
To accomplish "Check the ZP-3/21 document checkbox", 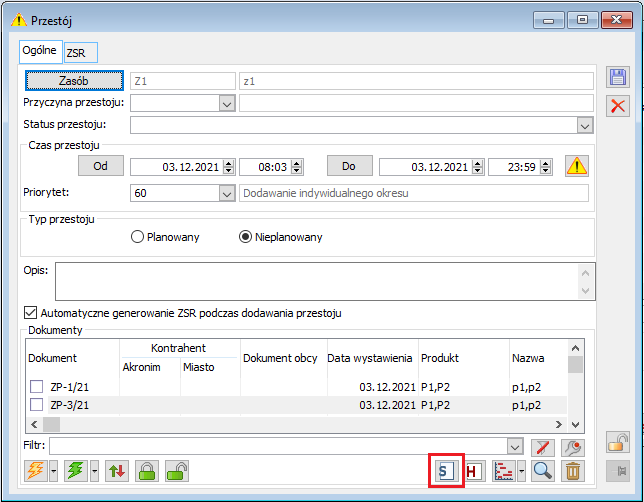I will pos(37,405).
